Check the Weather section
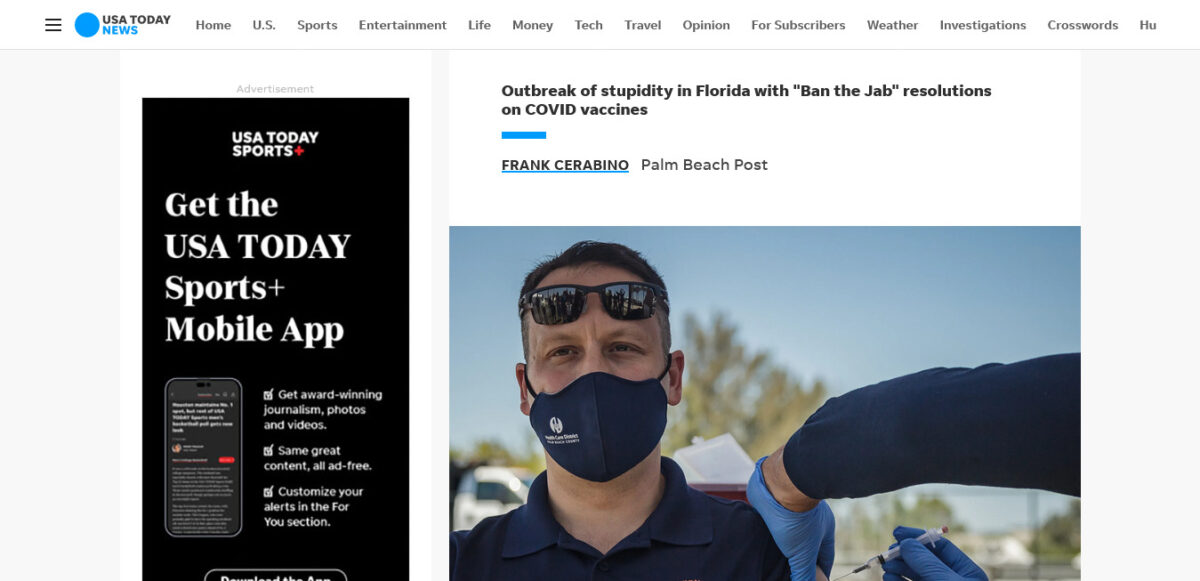The width and height of the screenshot is (1200, 581). pyautogui.click(x=892, y=25)
